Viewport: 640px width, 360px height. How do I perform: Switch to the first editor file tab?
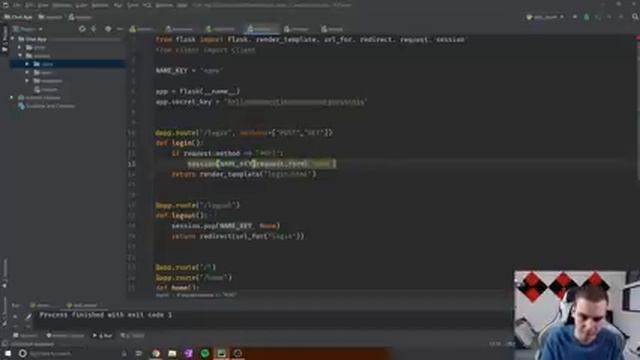[x=142, y=29]
